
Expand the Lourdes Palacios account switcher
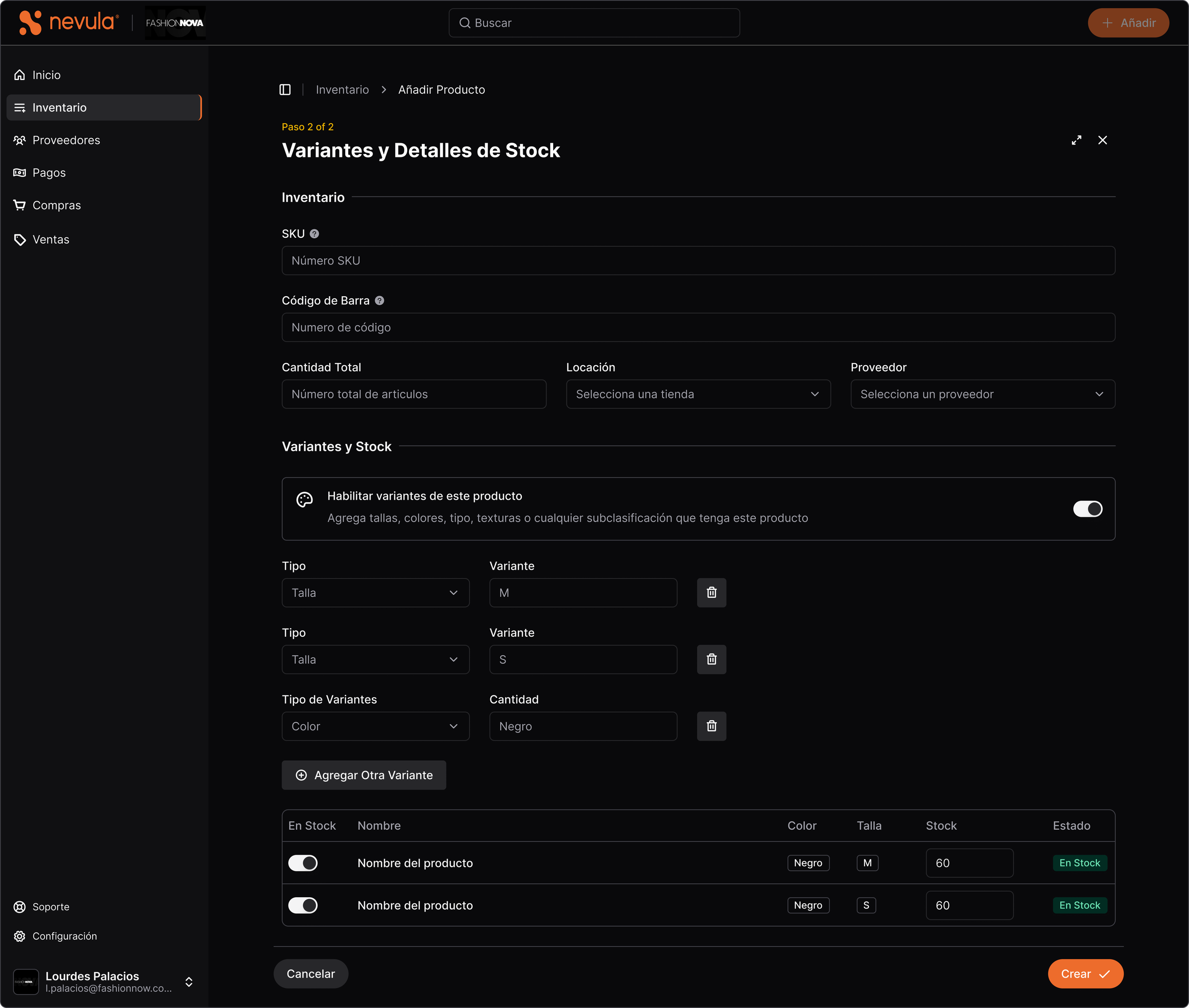(x=189, y=982)
